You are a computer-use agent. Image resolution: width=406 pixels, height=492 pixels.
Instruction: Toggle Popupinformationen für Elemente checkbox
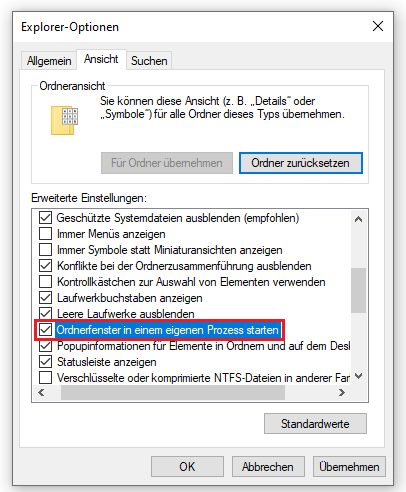point(45,346)
